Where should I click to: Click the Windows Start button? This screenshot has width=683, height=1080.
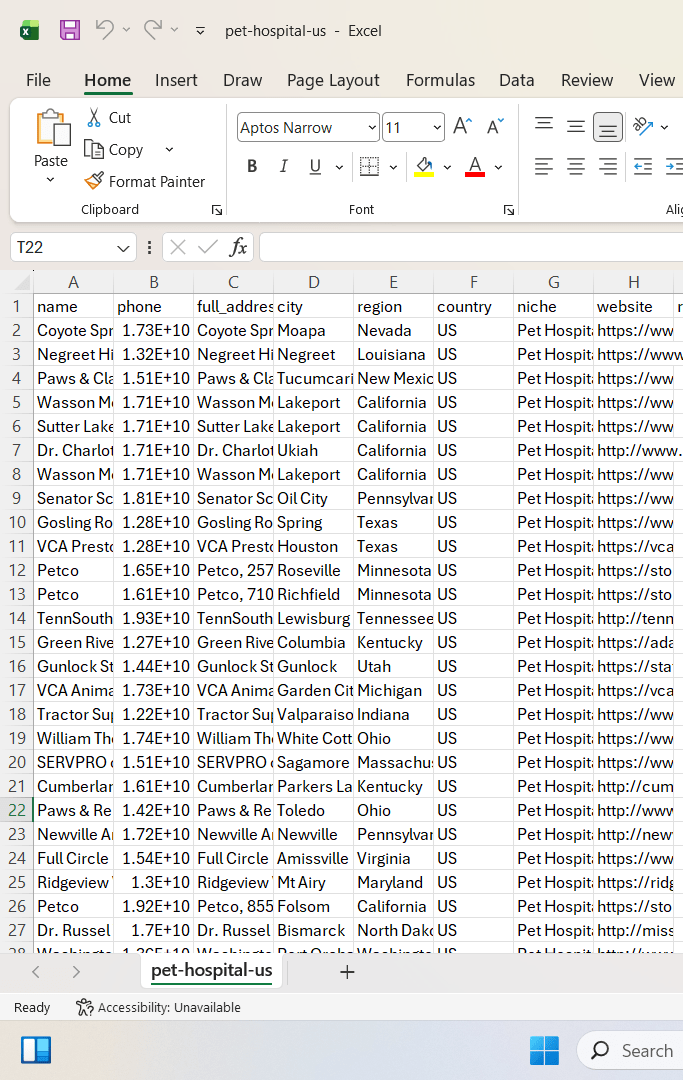544,1050
